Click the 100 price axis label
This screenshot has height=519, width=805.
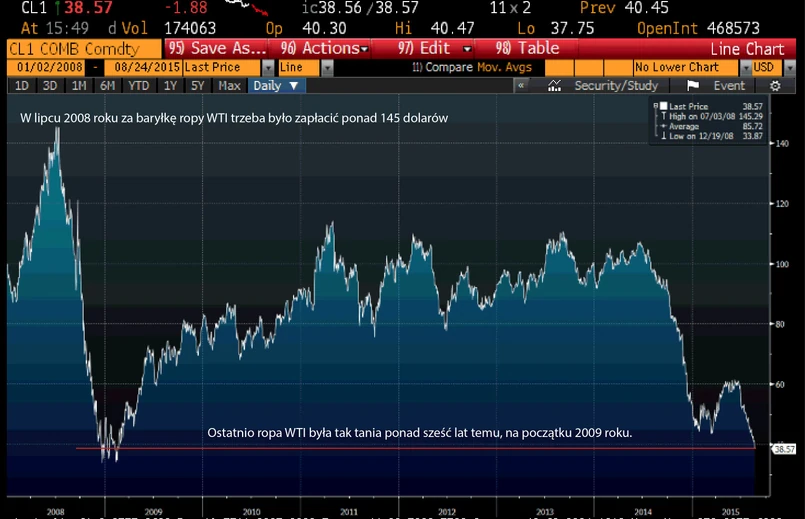coord(782,264)
